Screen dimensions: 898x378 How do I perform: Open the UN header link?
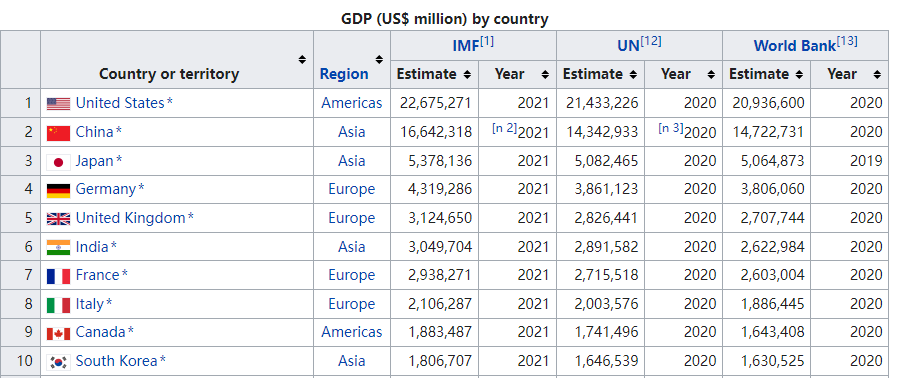pyautogui.click(x=628, y=46)
